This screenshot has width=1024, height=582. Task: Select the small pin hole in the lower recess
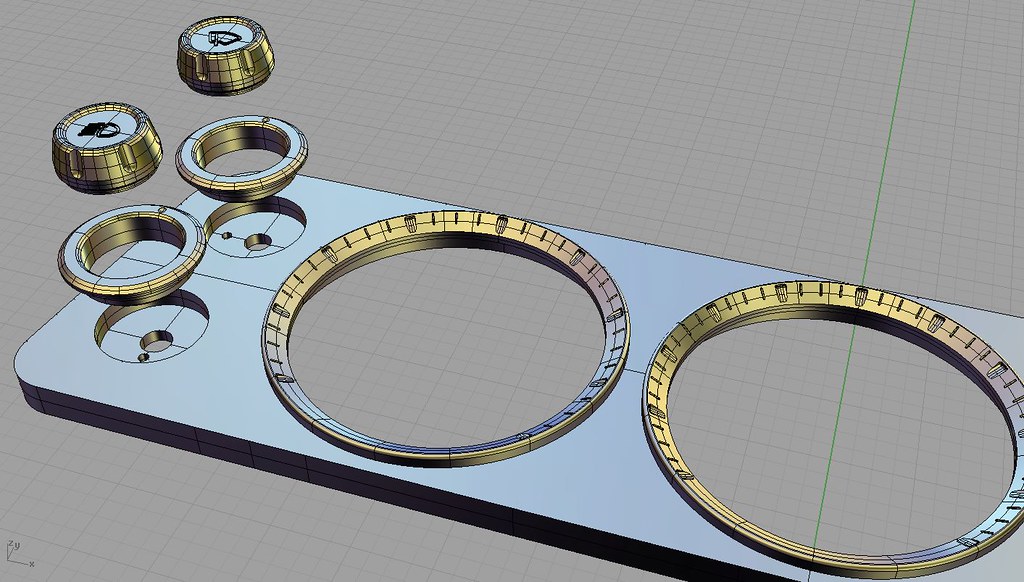coord(143,355)
